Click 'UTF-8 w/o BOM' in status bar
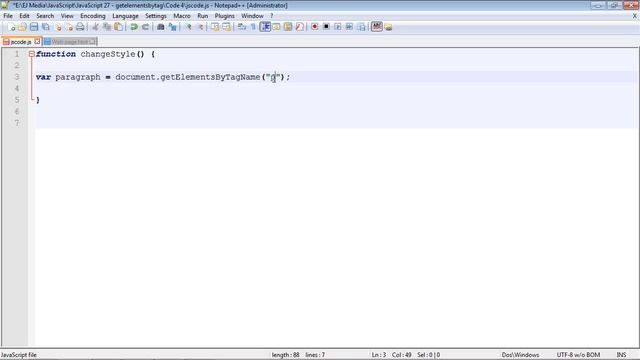The image size is (640, 360). coord(578,355)
